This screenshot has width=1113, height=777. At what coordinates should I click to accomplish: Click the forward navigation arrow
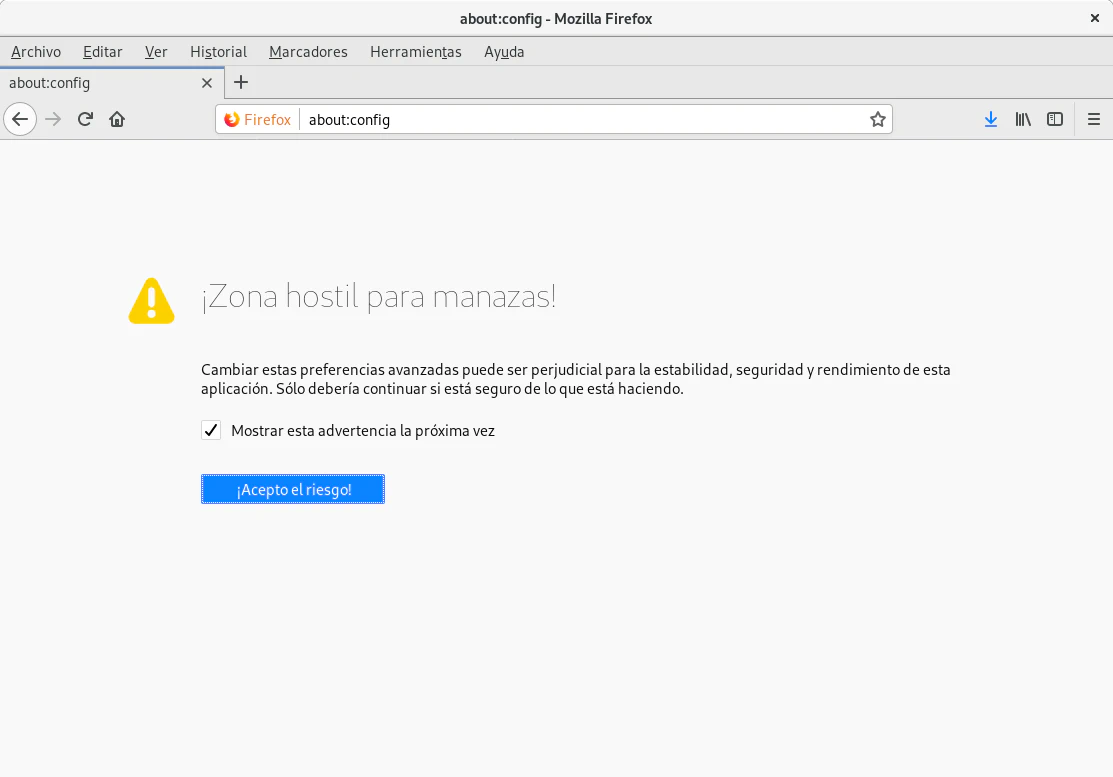pyautogui.click(x=53, y=119)
